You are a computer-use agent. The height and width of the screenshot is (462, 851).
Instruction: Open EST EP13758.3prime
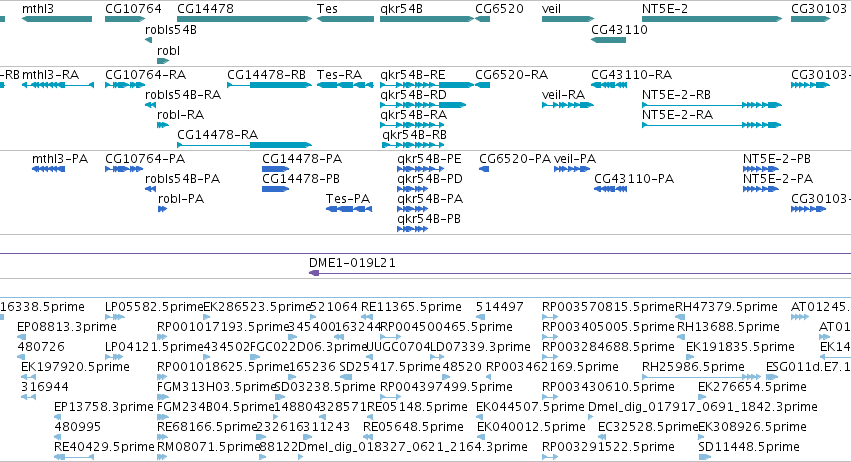pos(58,417)
